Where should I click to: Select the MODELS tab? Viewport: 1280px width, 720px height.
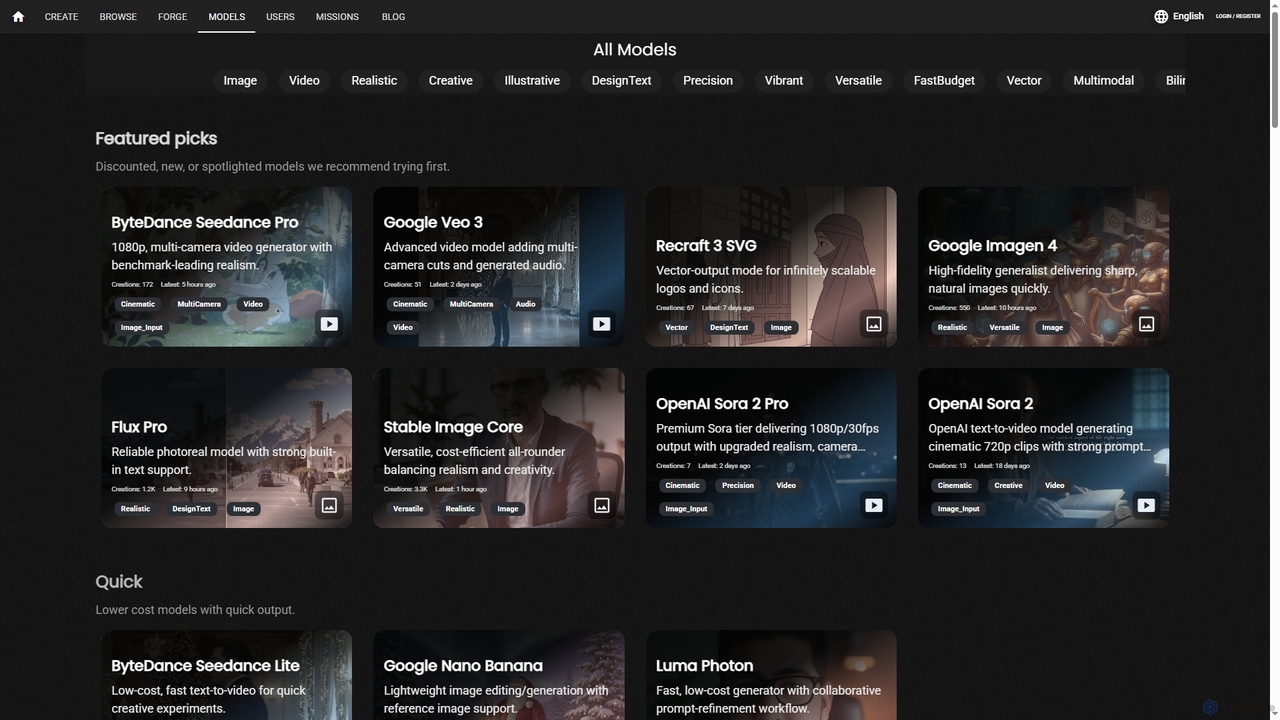pos(227,17)
